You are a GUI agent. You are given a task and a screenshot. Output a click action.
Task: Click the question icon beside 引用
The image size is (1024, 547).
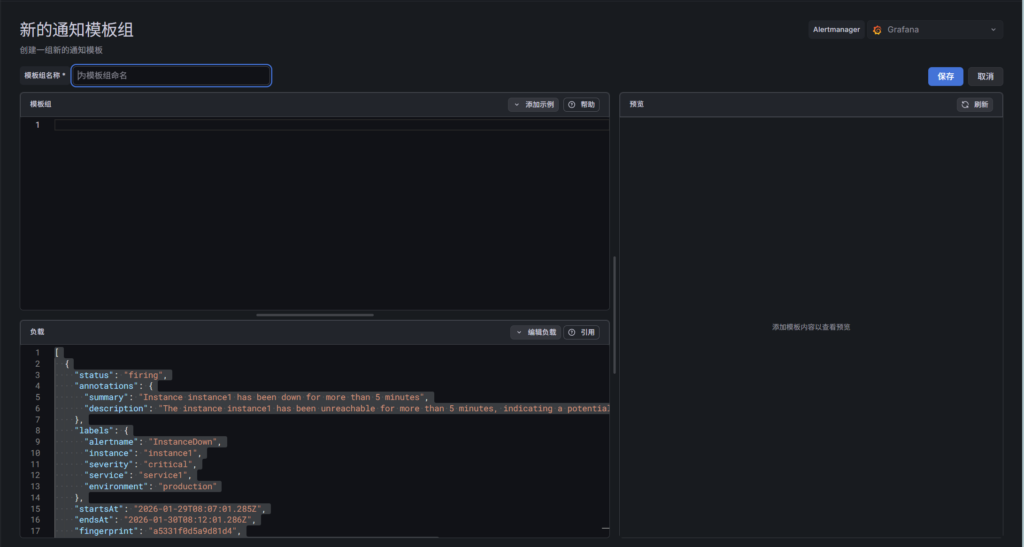572,332
